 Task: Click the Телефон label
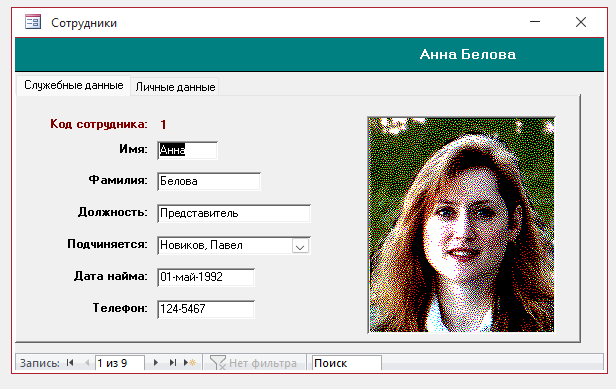120,308
